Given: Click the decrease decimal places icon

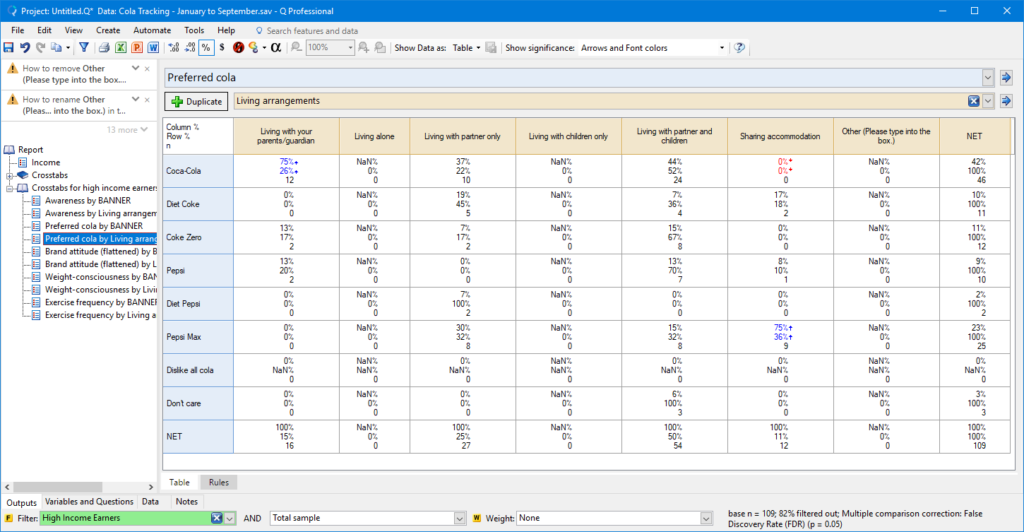Looking at the screenshot, I should coord(190,48).
